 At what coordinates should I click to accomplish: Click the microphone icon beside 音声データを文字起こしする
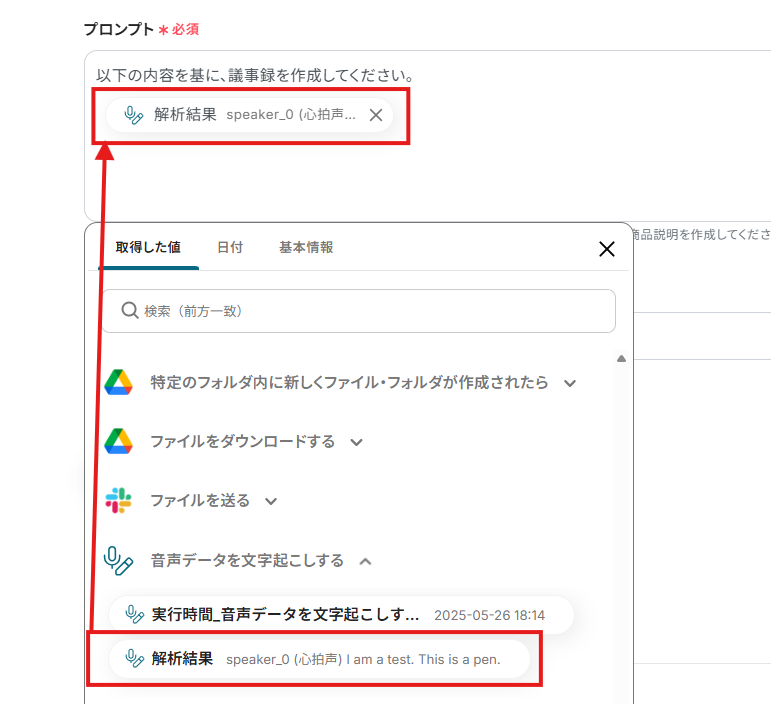pyautogui.click(x=119, y=560)
